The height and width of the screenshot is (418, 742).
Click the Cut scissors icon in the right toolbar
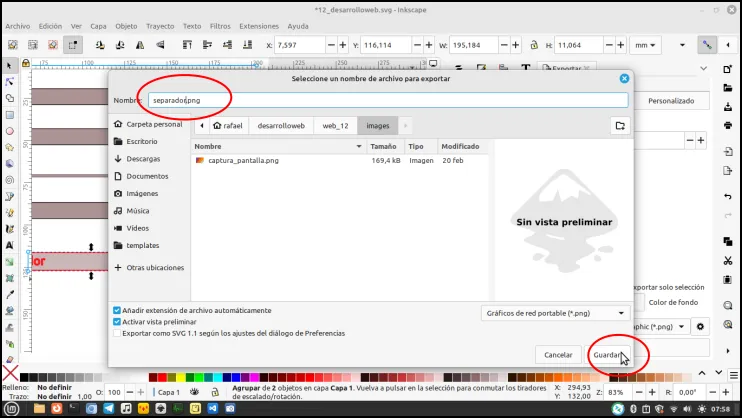728,260
